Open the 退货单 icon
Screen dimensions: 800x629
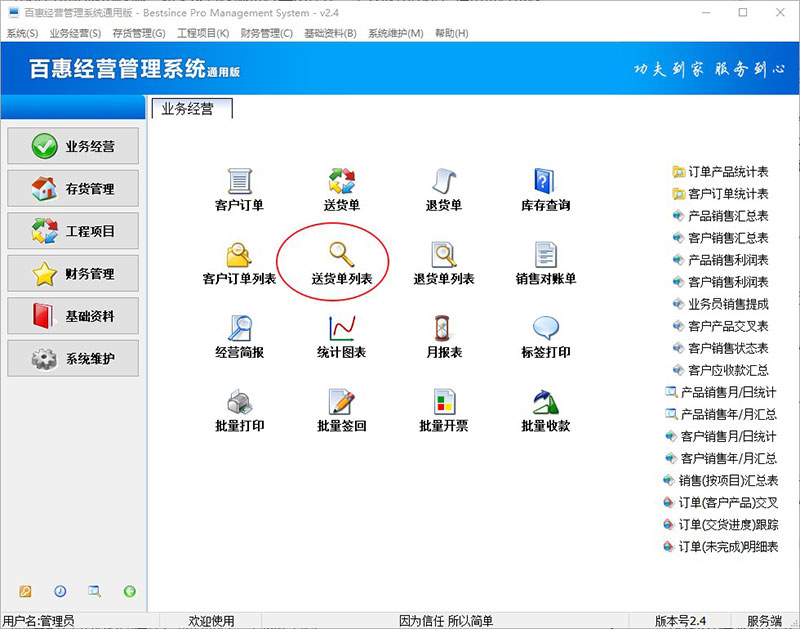tap(444, 181)
